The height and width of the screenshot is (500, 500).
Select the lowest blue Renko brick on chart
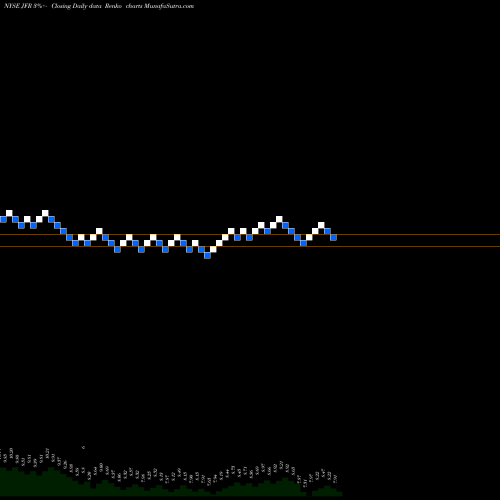coord(207,255)
